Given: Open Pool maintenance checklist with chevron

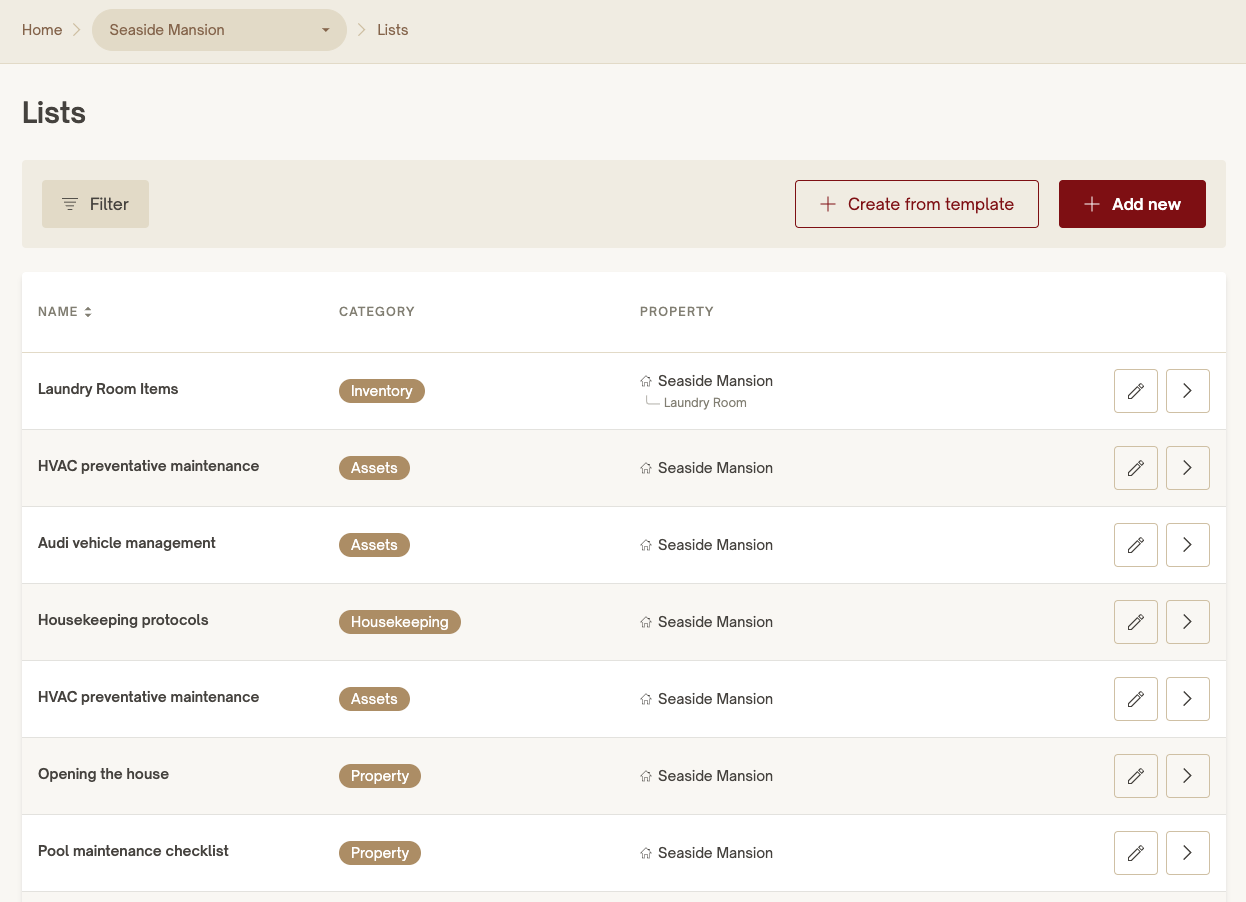Looking at the screenshot, I should point(1187,853).
